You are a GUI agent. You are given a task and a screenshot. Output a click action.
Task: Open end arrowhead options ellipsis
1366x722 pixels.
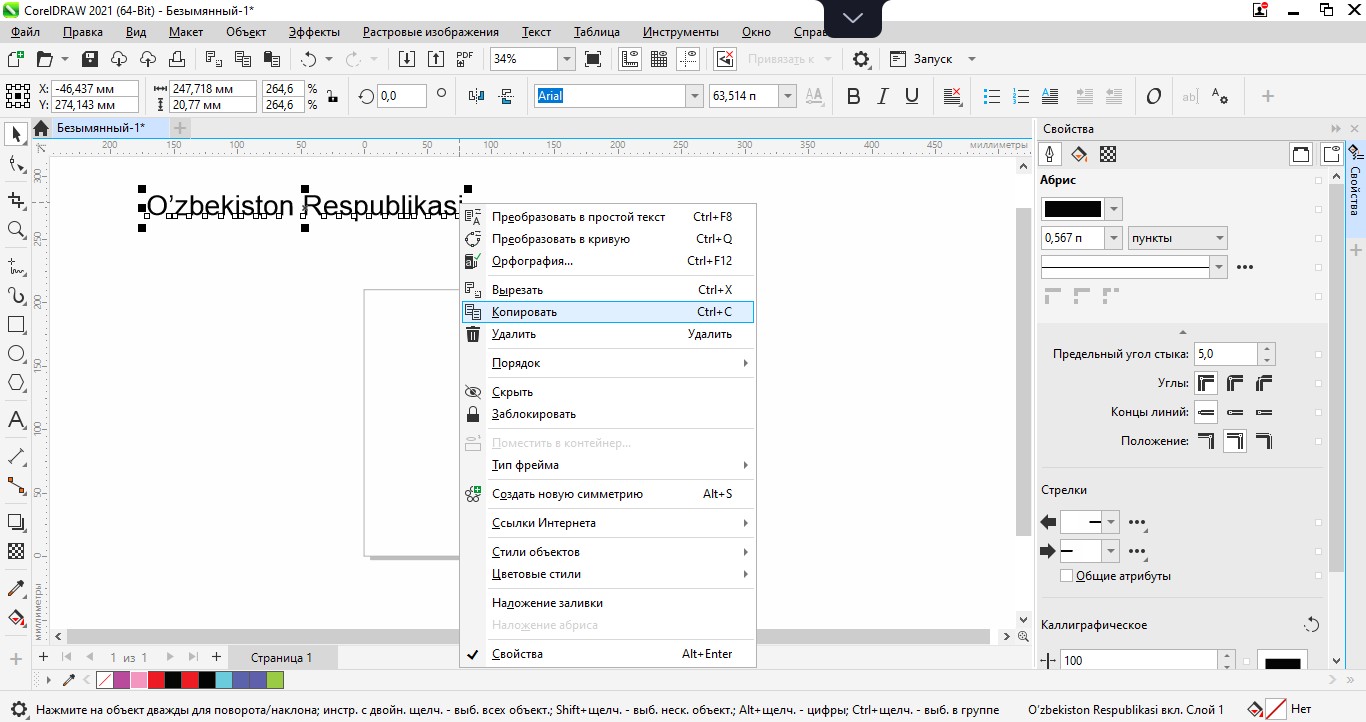(x=1137, y=551)
